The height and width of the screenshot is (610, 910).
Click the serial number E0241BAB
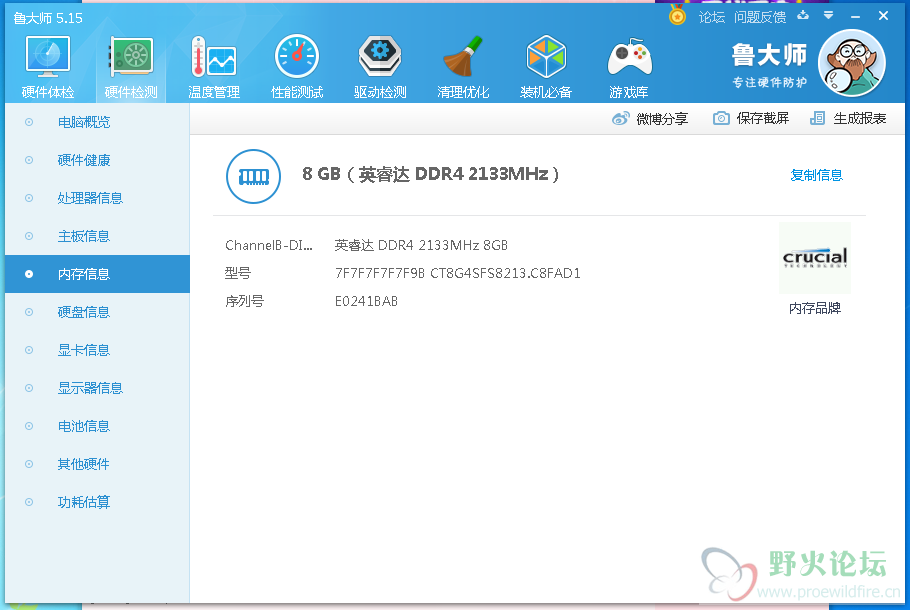click(x=366, y=301)
